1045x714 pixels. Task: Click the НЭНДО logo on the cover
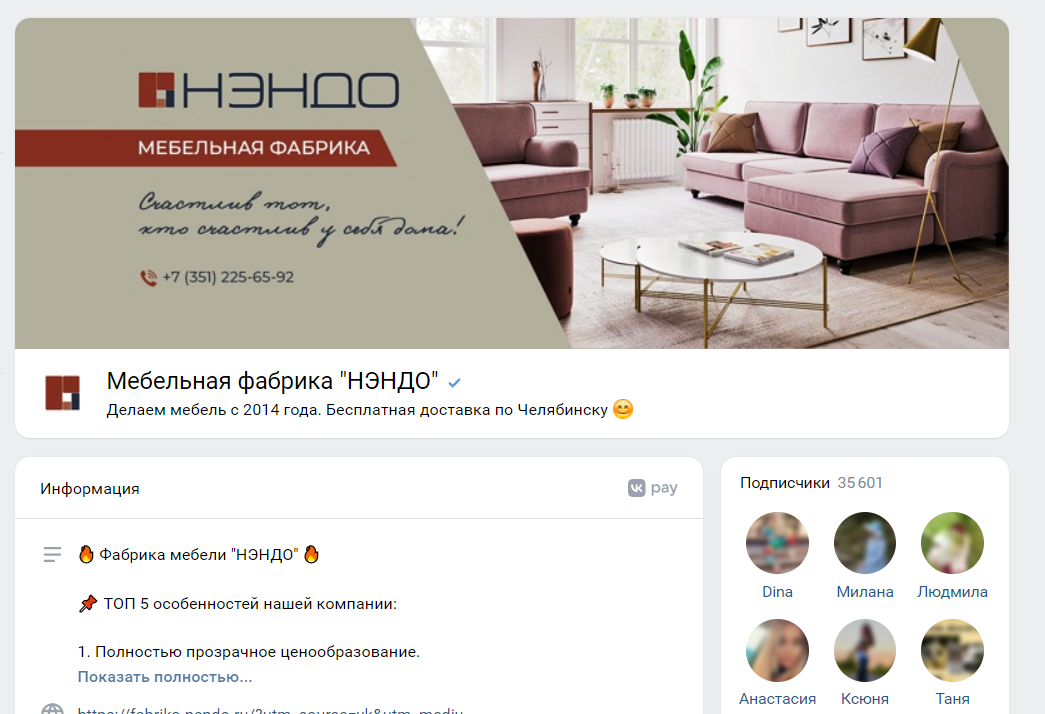pyautogui.click(x=269, y=90)
